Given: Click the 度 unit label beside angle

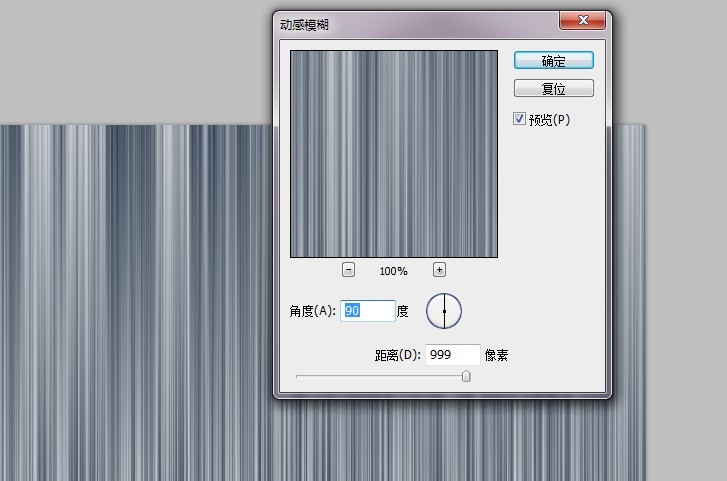Looking at the screenshot, I should 403,311.
